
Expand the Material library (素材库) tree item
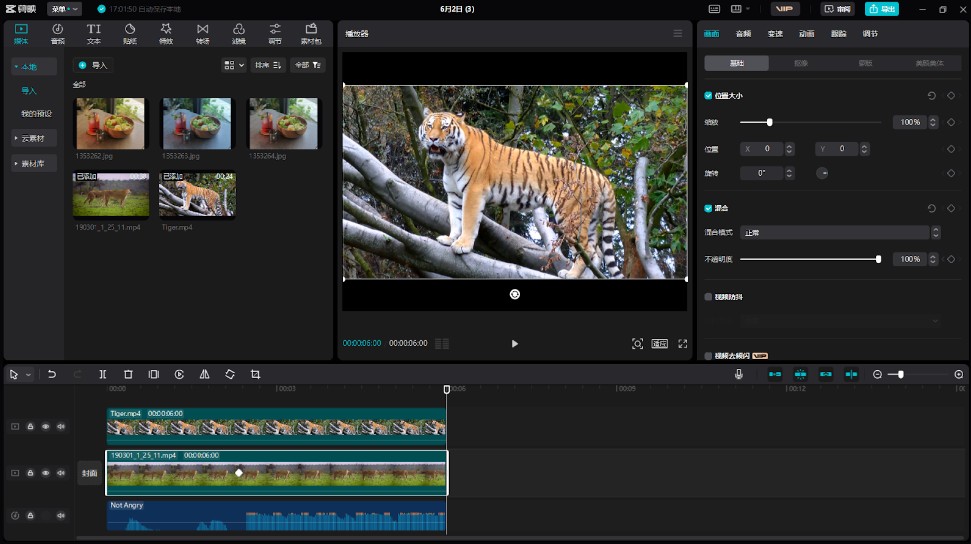[33, 164]
